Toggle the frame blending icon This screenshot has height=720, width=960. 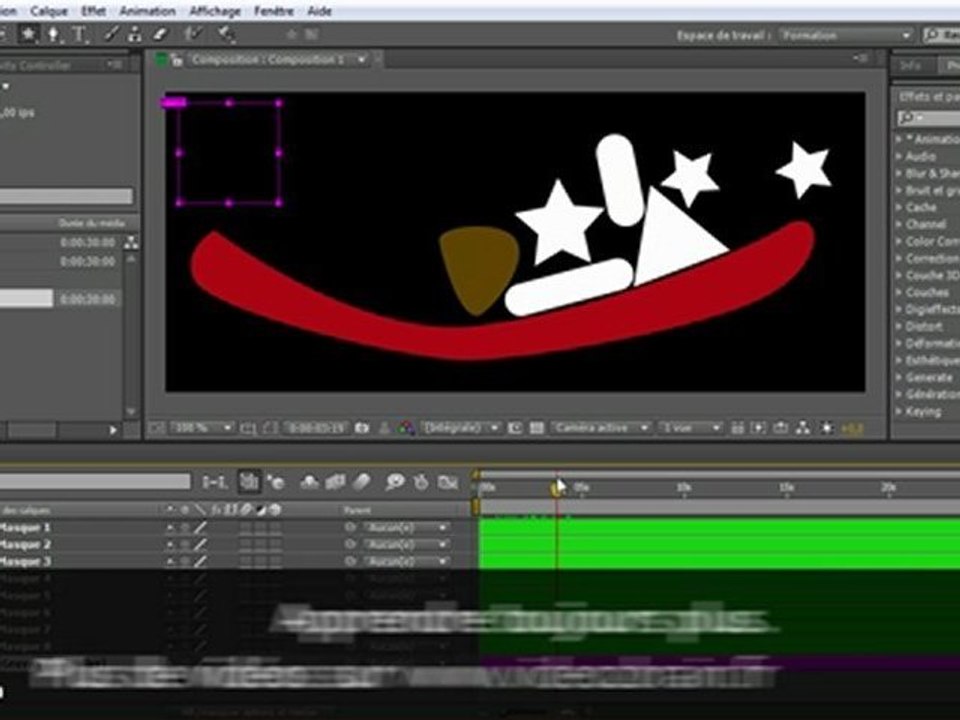click(336, 482)
